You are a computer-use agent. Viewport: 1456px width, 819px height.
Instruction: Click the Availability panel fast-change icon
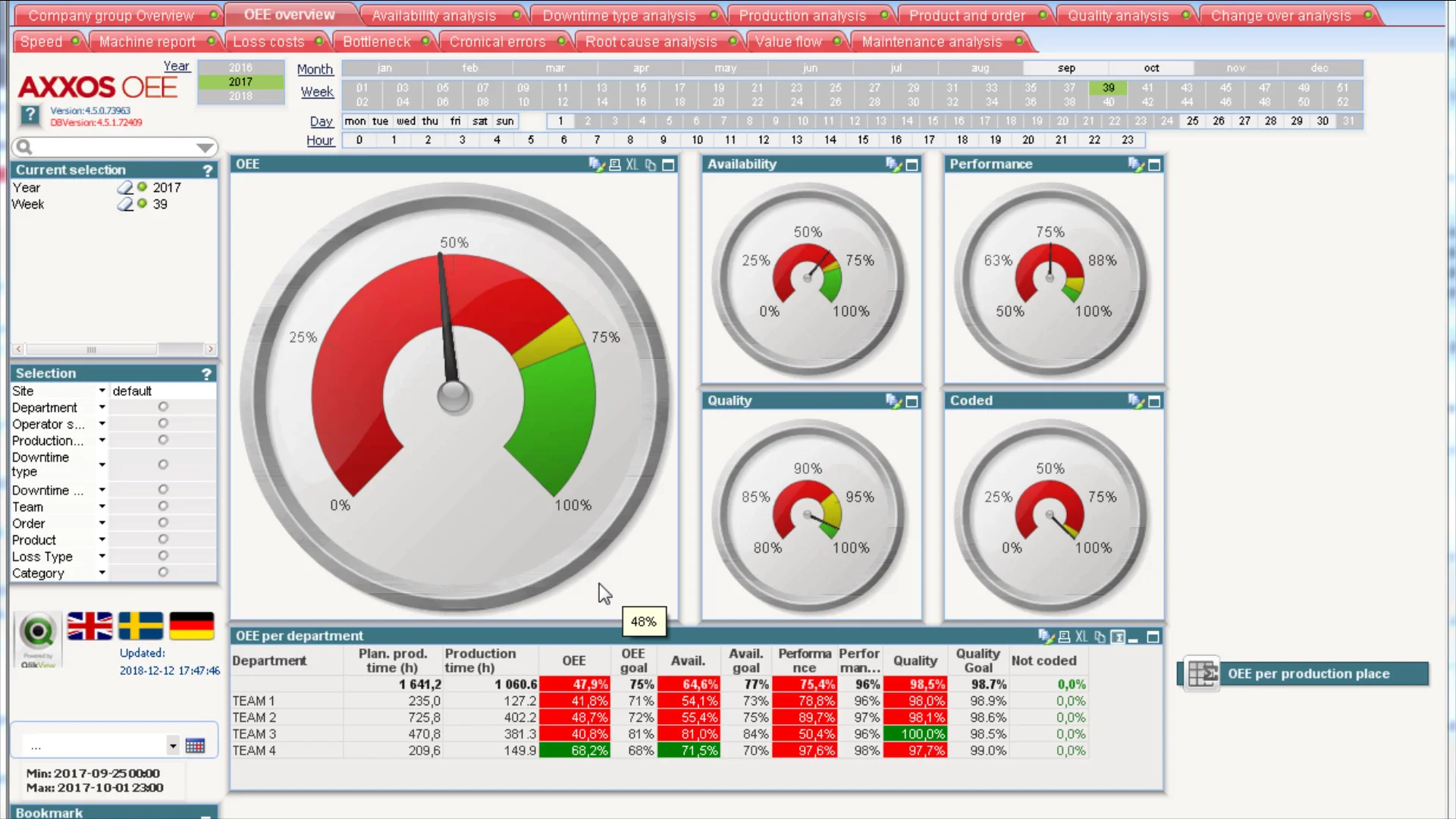click(x=893, y=165)
